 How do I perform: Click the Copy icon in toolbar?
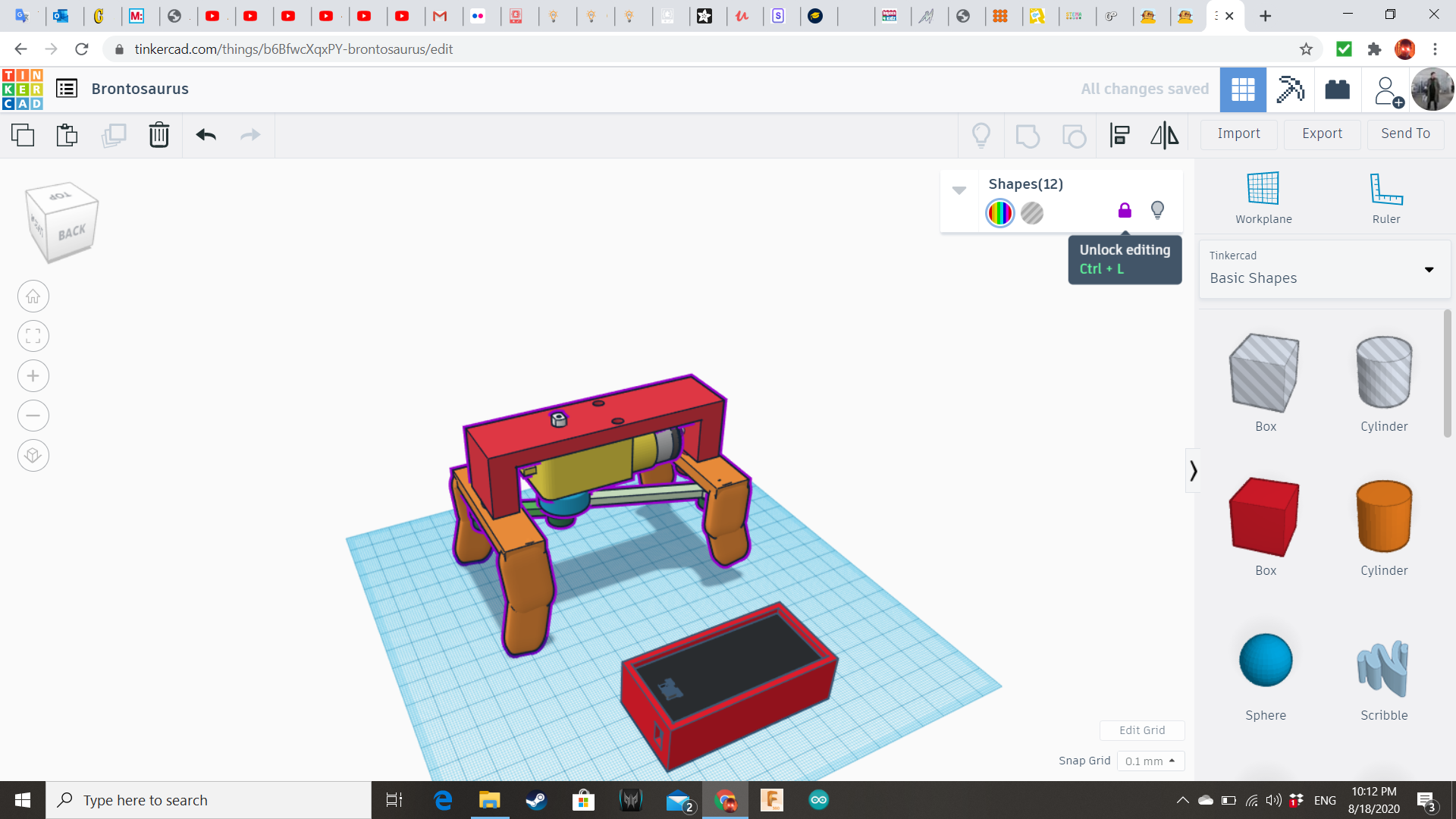point(23,135)
